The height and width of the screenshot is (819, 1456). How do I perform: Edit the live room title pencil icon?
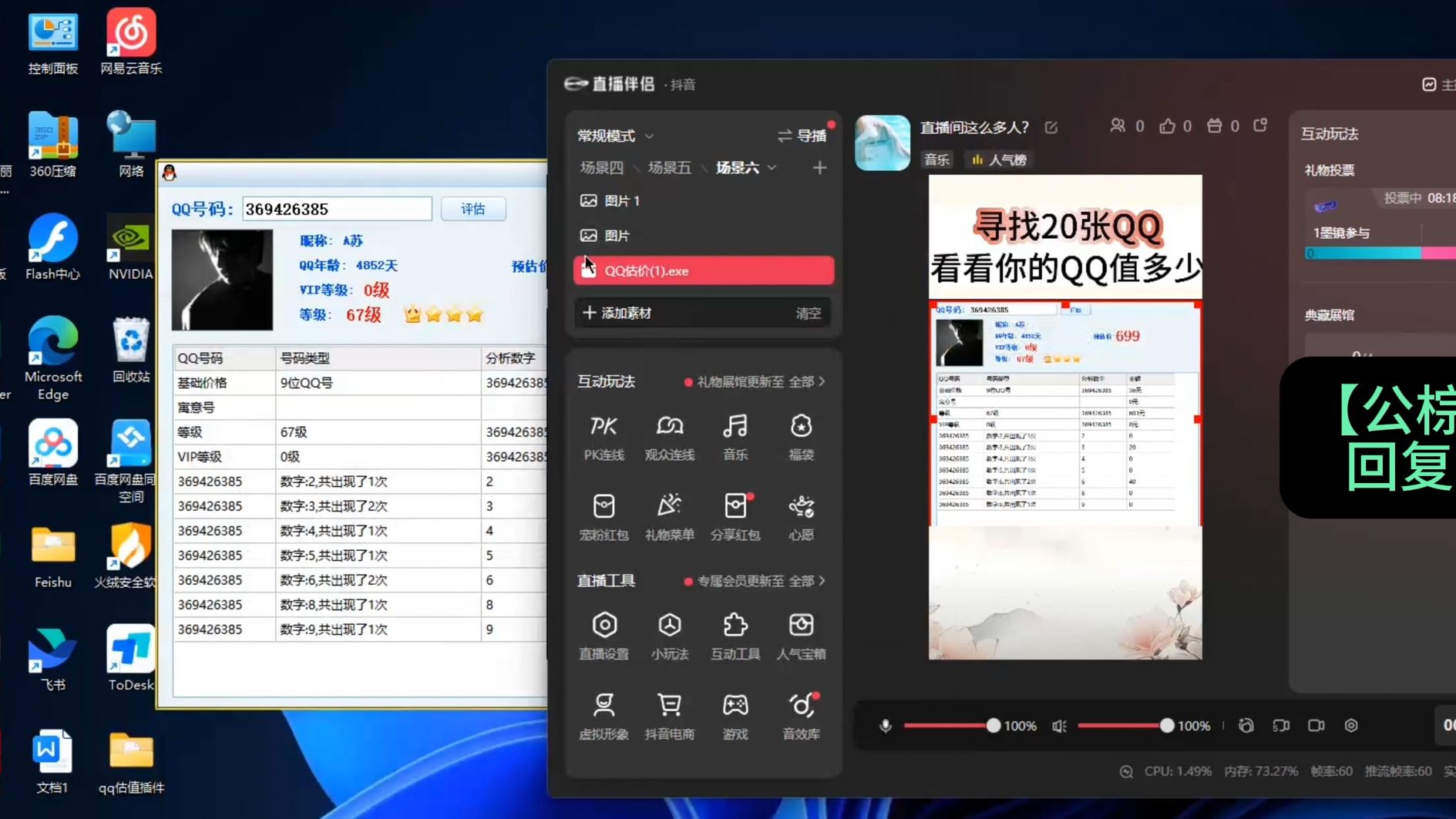[x=1051, y=128]
